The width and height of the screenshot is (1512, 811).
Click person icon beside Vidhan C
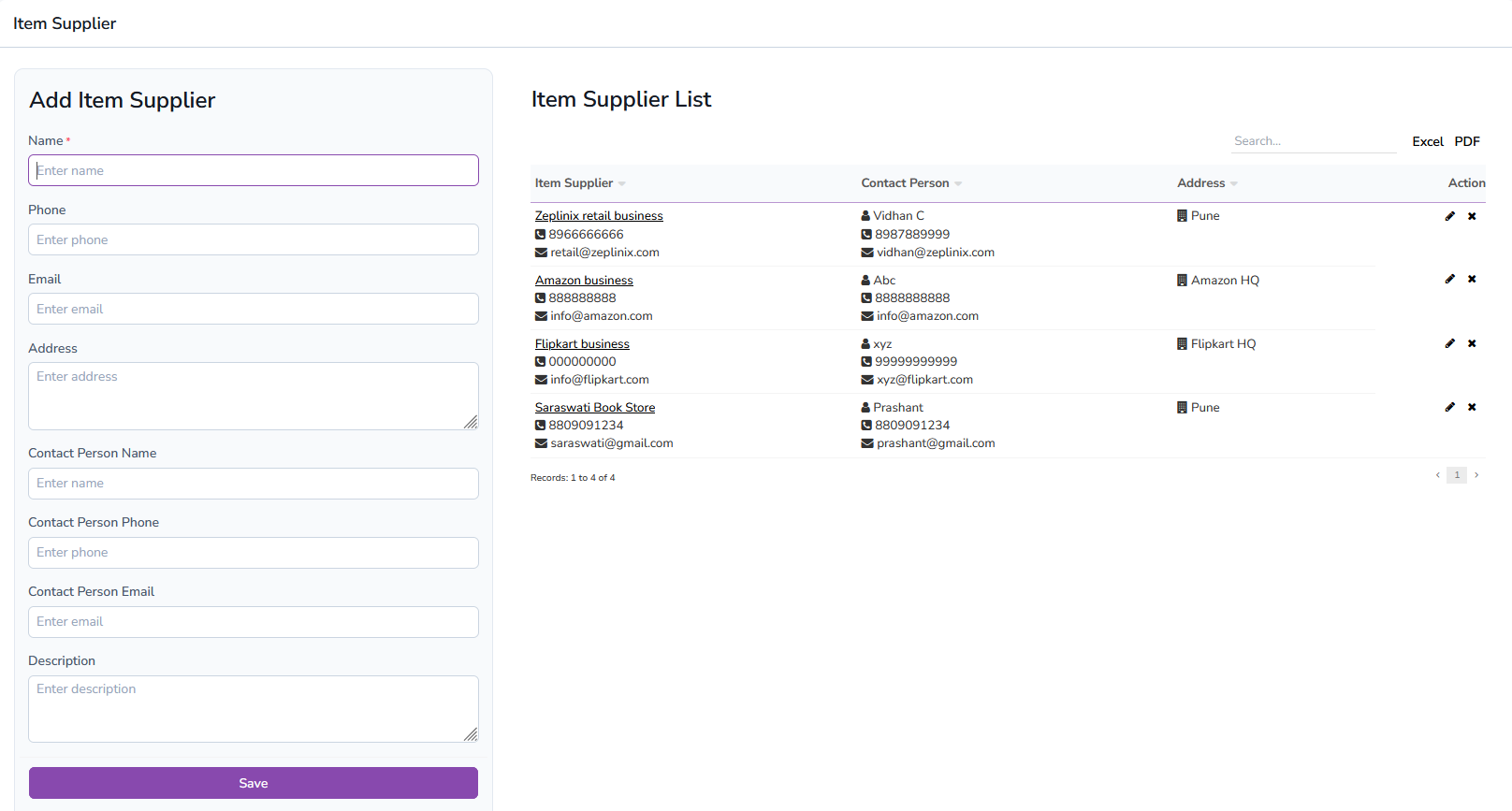[x=865, y=216]
